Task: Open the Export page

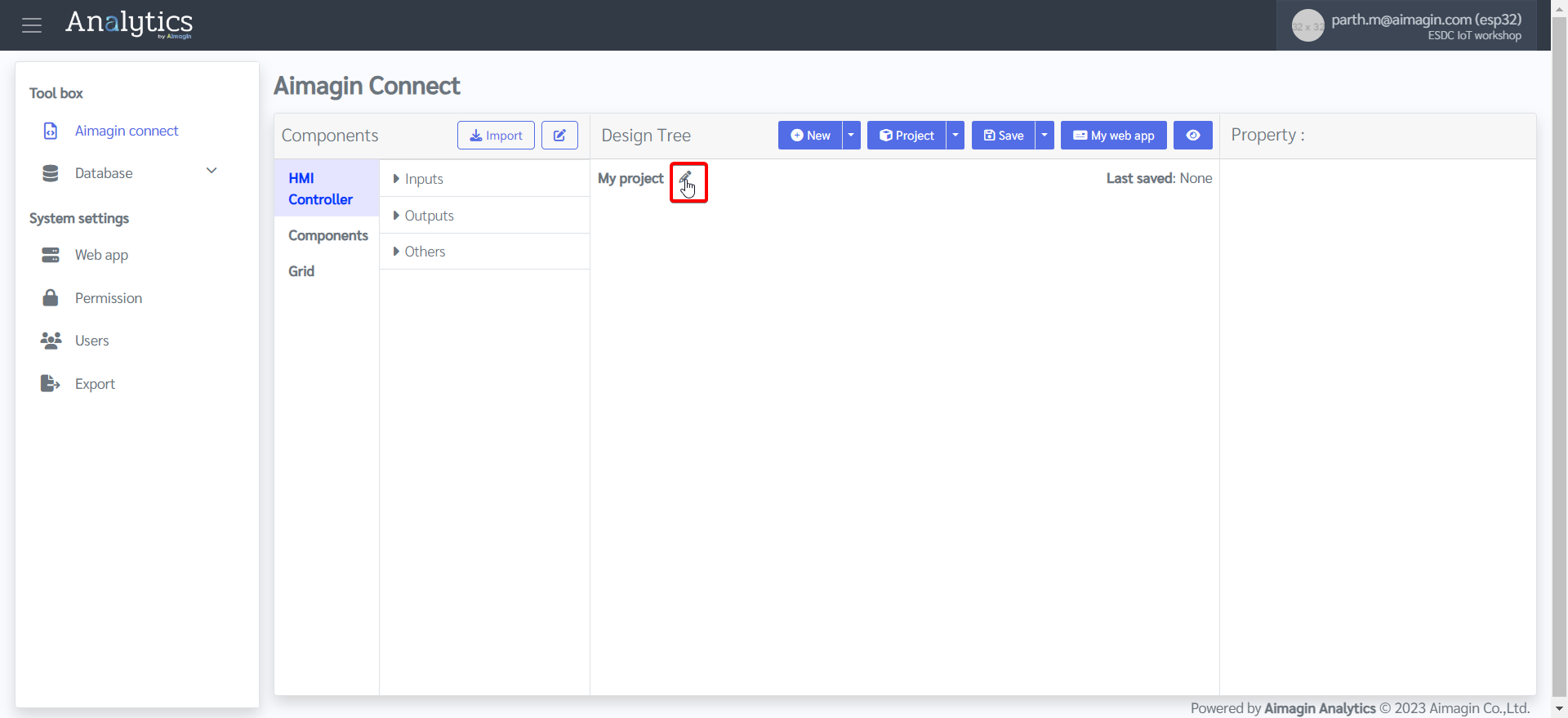Action: coord(95,384)
